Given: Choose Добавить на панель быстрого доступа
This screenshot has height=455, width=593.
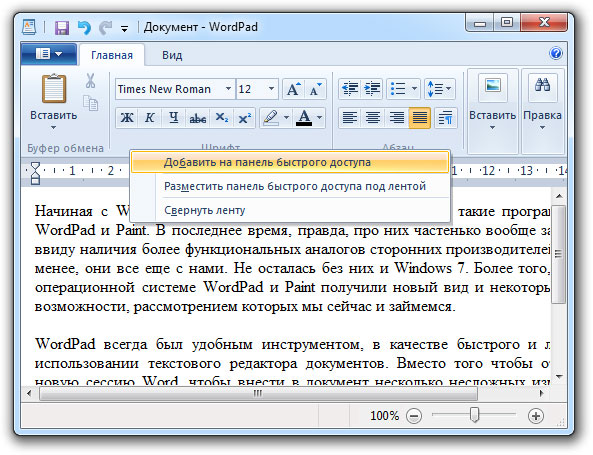Looking at the screenshot, I should click(x=290, y=162).
